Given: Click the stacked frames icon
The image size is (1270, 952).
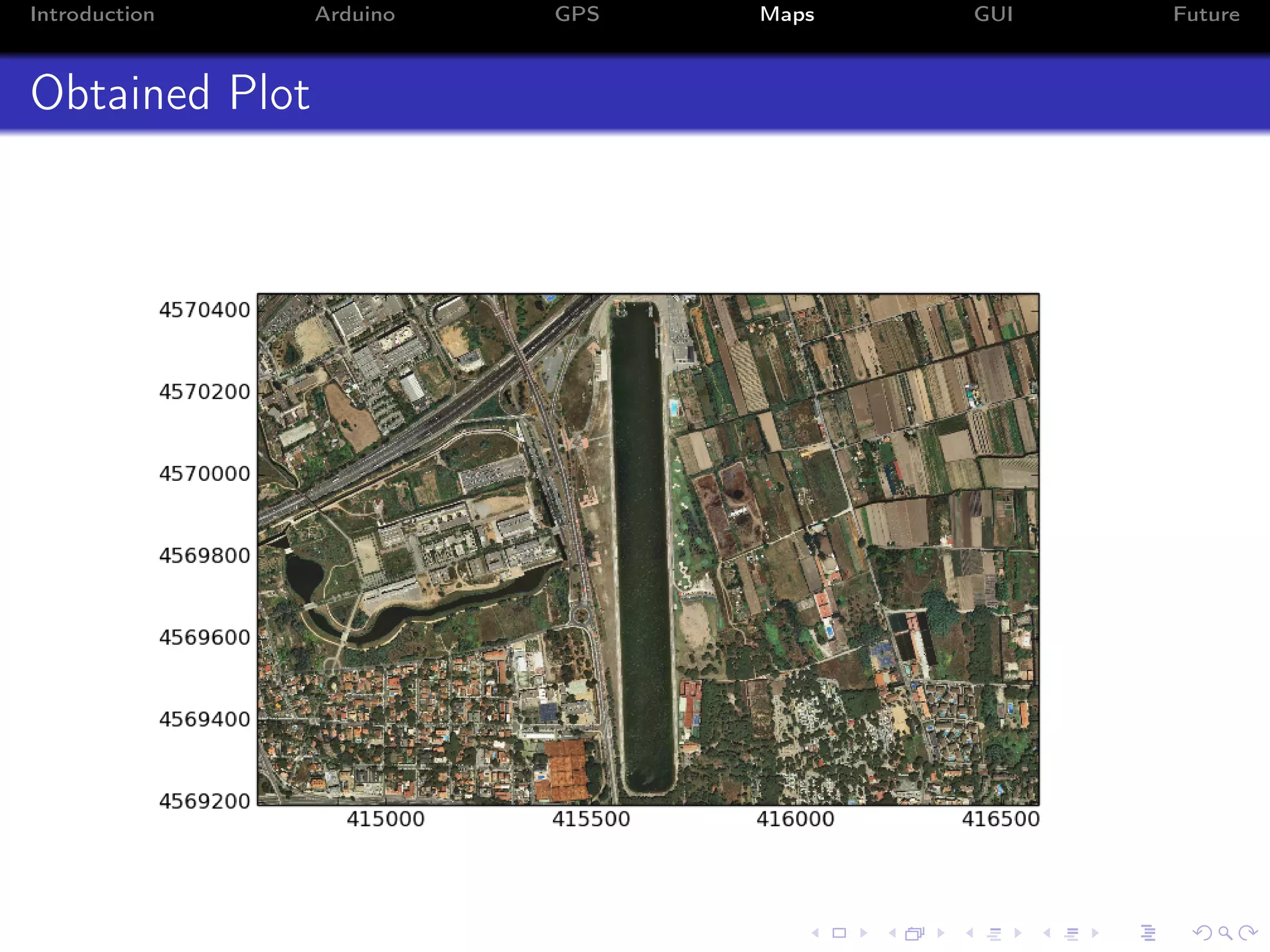Looking at the screenshot, I should click(915, 933).
